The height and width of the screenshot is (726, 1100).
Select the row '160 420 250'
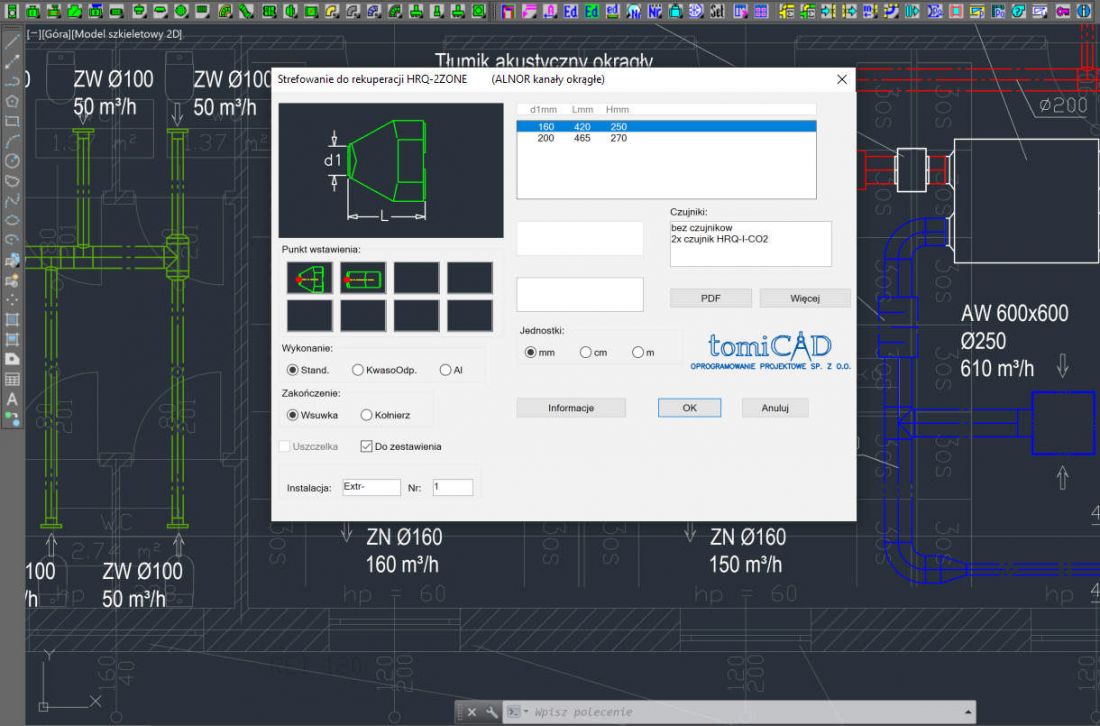(x=666, y=126)
